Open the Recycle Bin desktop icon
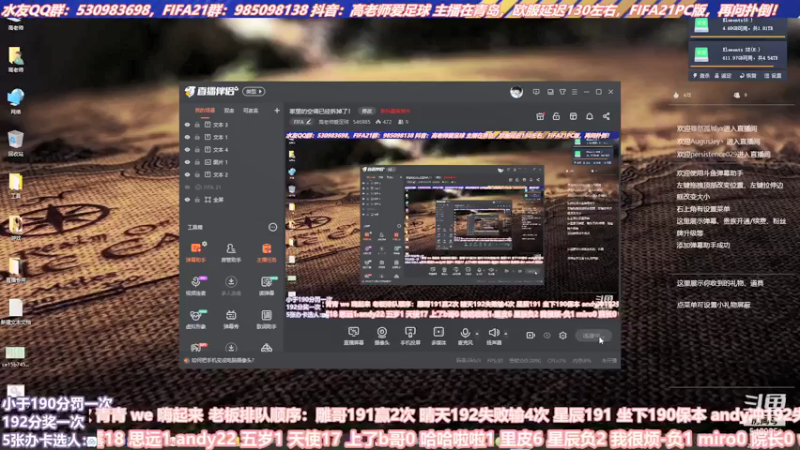This screenshot has width=800, height=450. (16, 143)
